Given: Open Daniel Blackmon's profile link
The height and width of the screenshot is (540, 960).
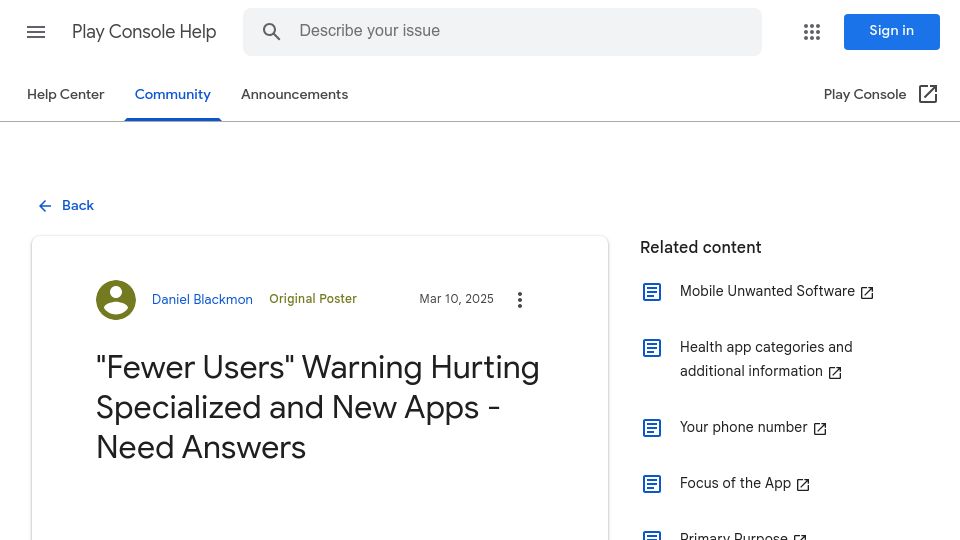Looking at the screenshot, I should [202, 299].
